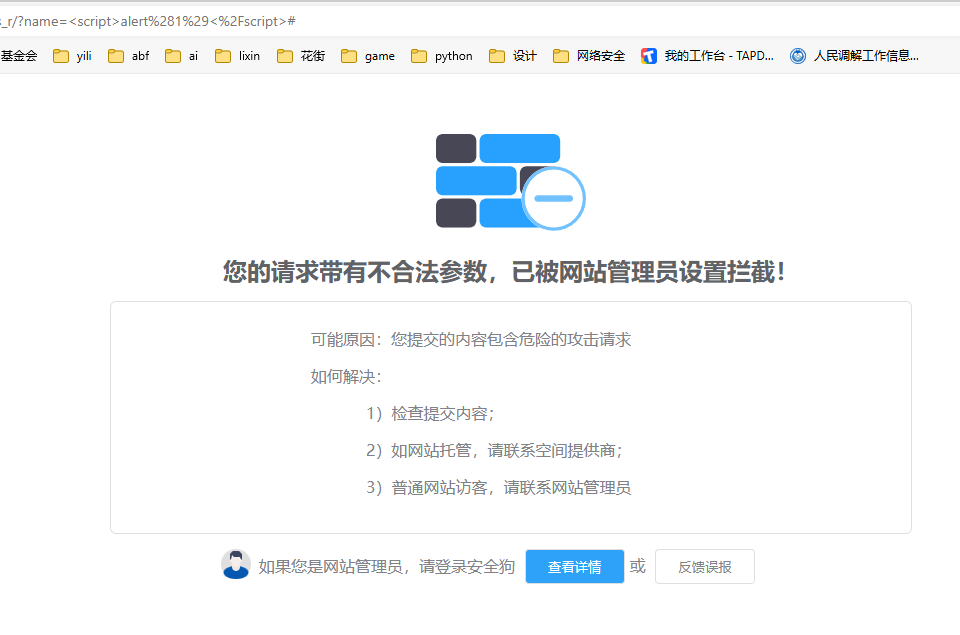Image resolution: width=960 pixels, height=635 pixels.
Task: Click the text 3）普通网站访客，请联系网站管理员
Action: 498,488
